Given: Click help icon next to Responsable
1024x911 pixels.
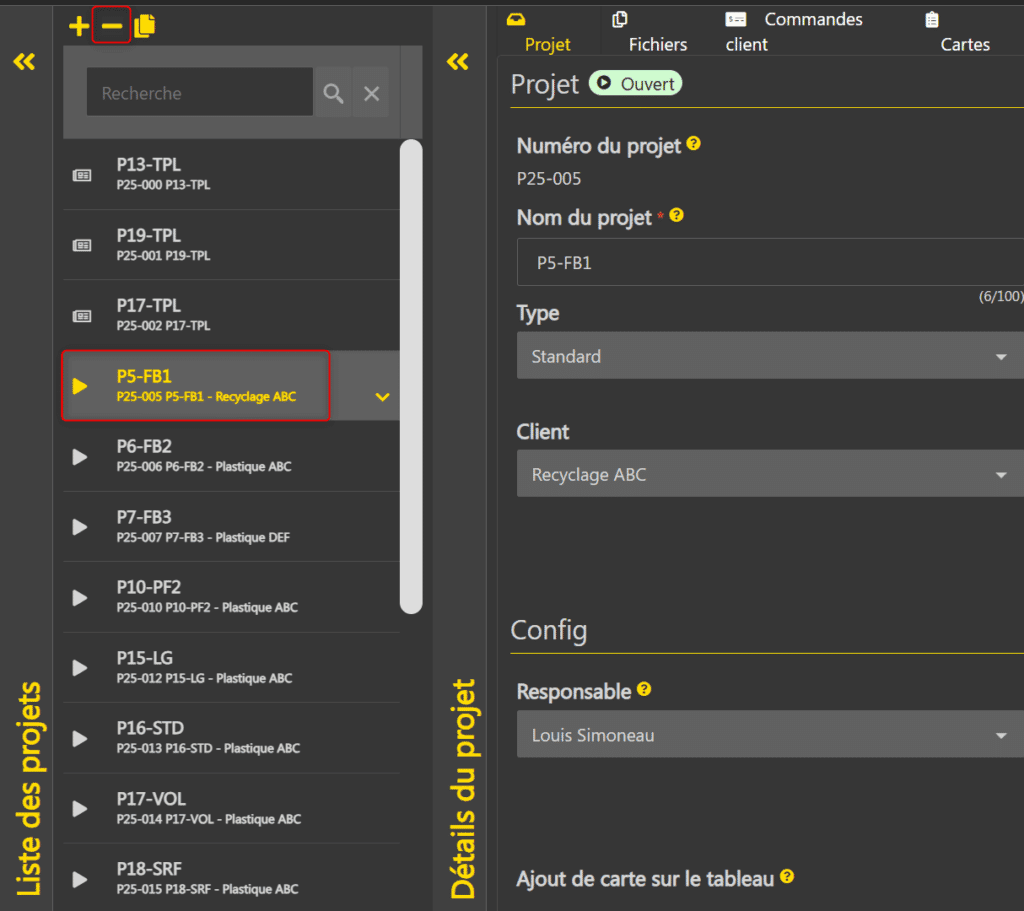Looking at the screenshot, I should [x=644, y=690].
